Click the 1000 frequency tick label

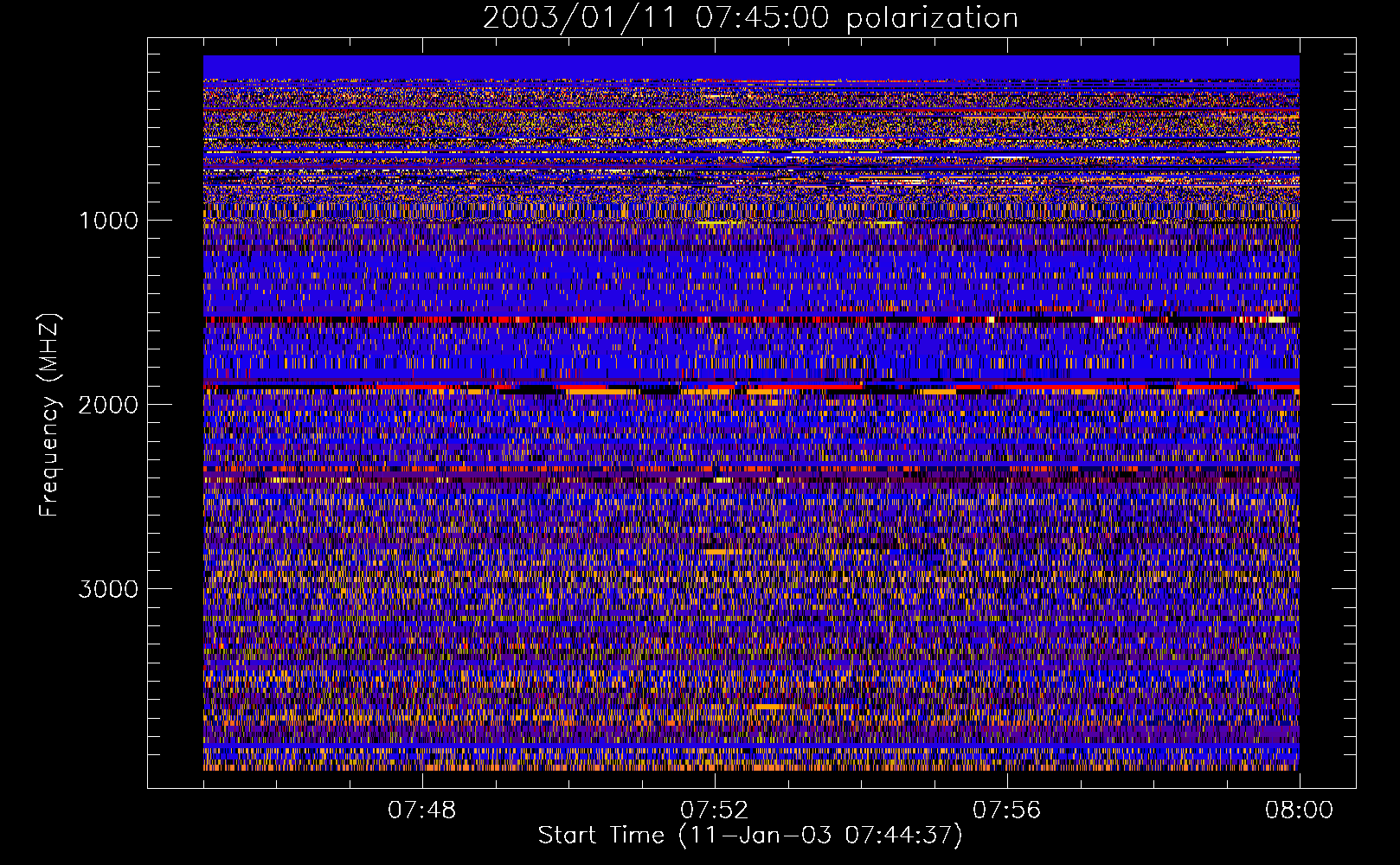point(108,221)
